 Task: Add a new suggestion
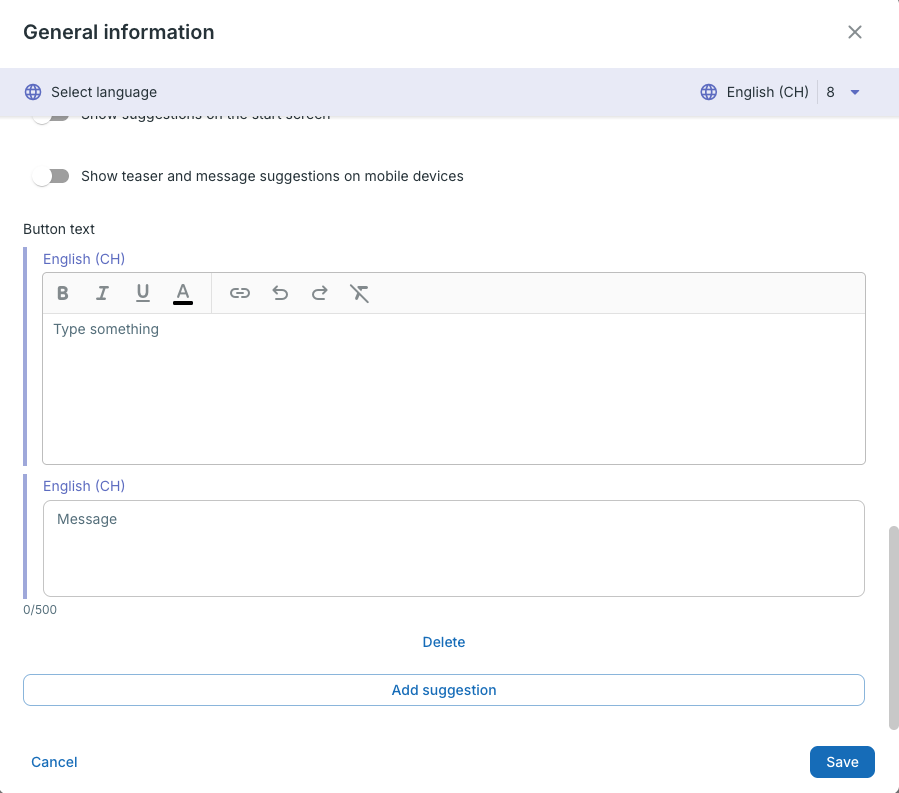(444, 690)
